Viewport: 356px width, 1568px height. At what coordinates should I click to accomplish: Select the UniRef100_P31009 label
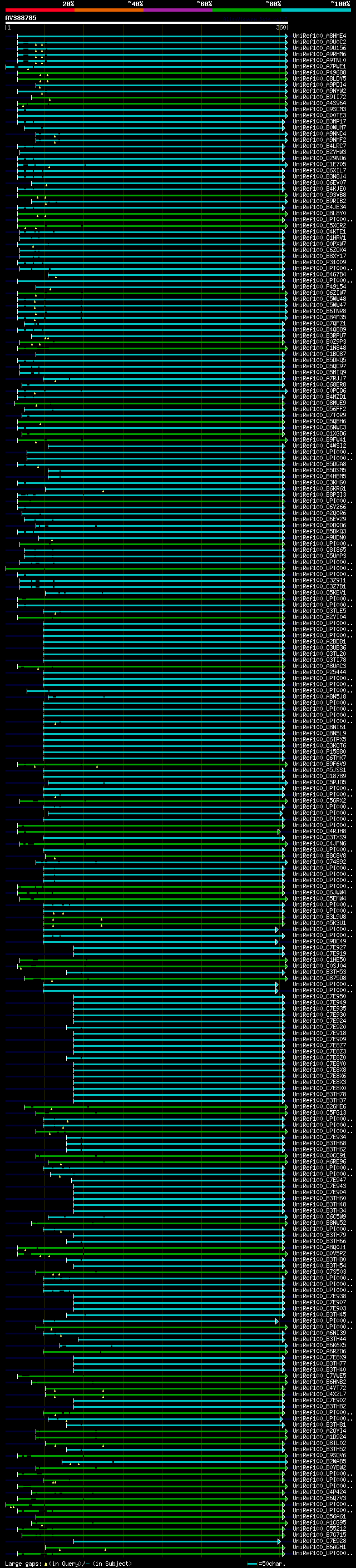tap(319, 263)
